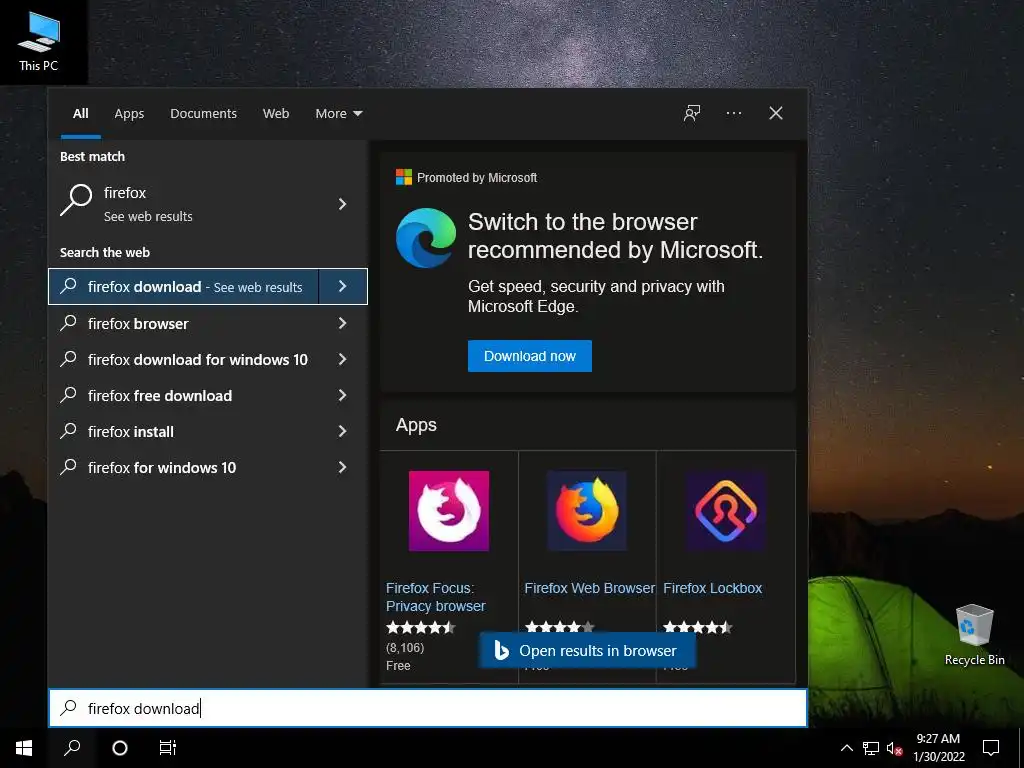
Task: Click the Bing logo icon
Action: click(x=501, y=650)
